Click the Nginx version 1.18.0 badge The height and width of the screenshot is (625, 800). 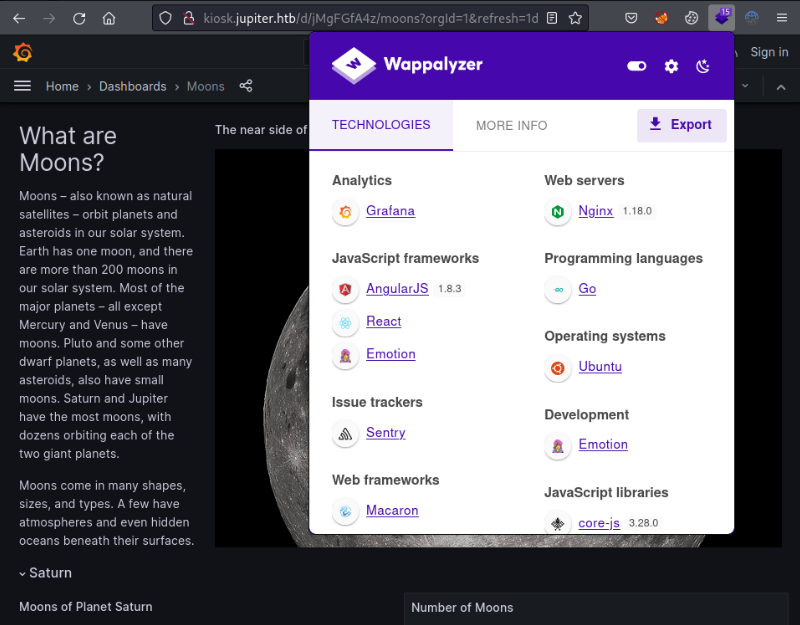pos(637,211)
